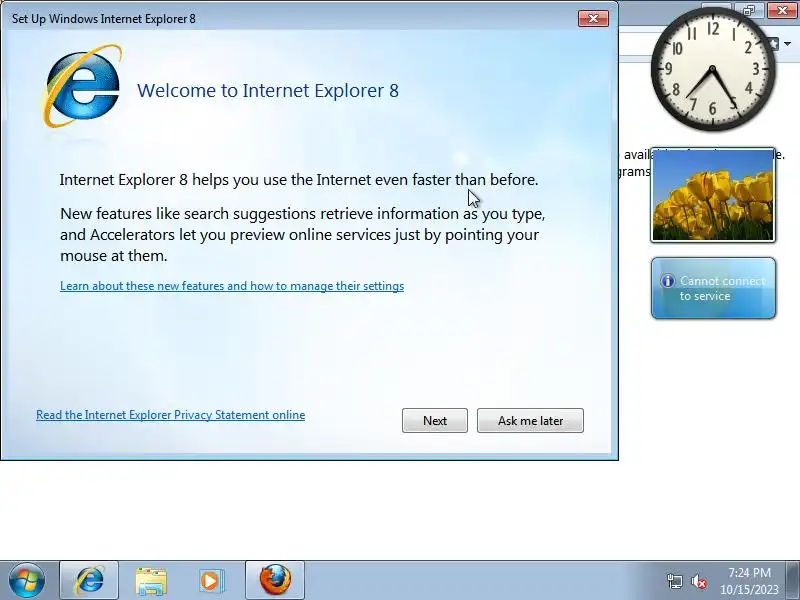Click restore button of background window
Viewport: 800px width, 600px height.
pyautogui.click(x=749, y=10)
